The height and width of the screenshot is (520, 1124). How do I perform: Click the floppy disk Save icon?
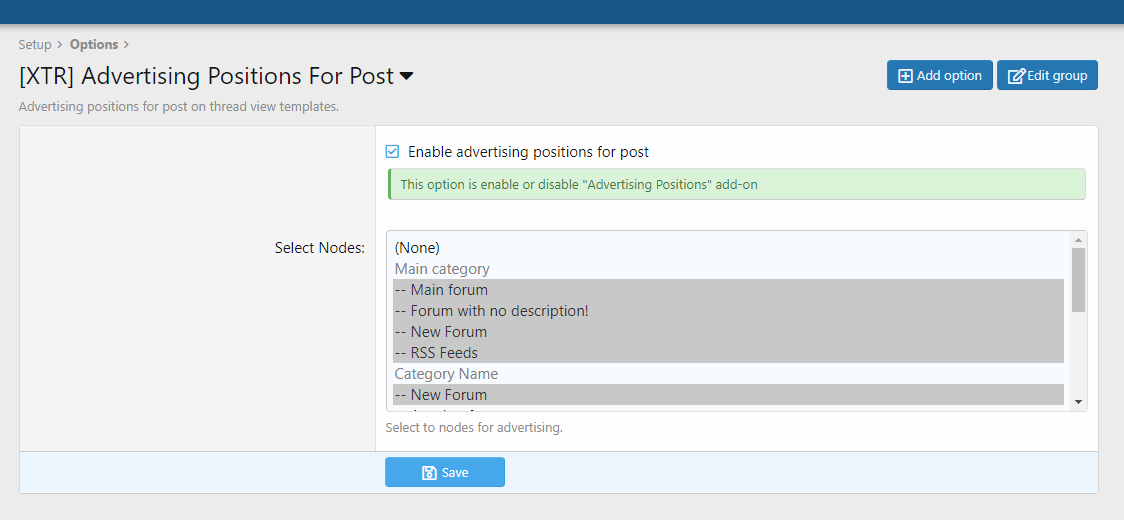coord(429,473)
